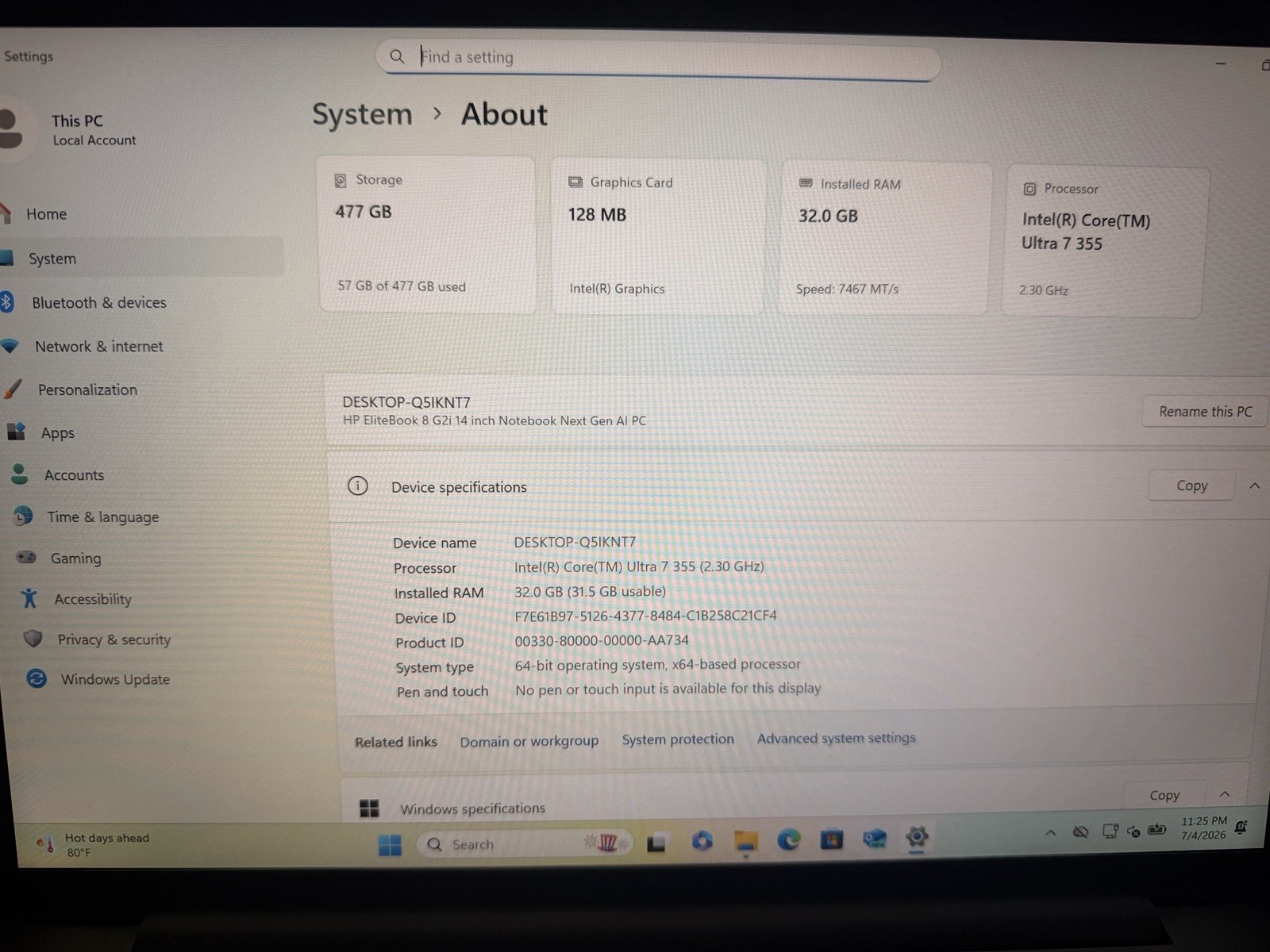Click the Windows Update sync icon
1270x952 pixels.
point(37,678)
